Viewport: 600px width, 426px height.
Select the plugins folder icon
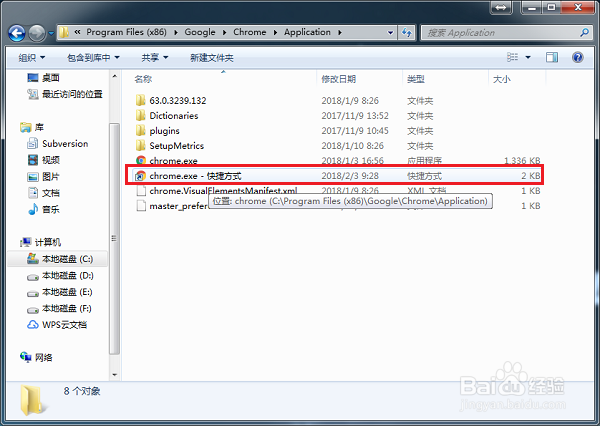coord(141,131)
